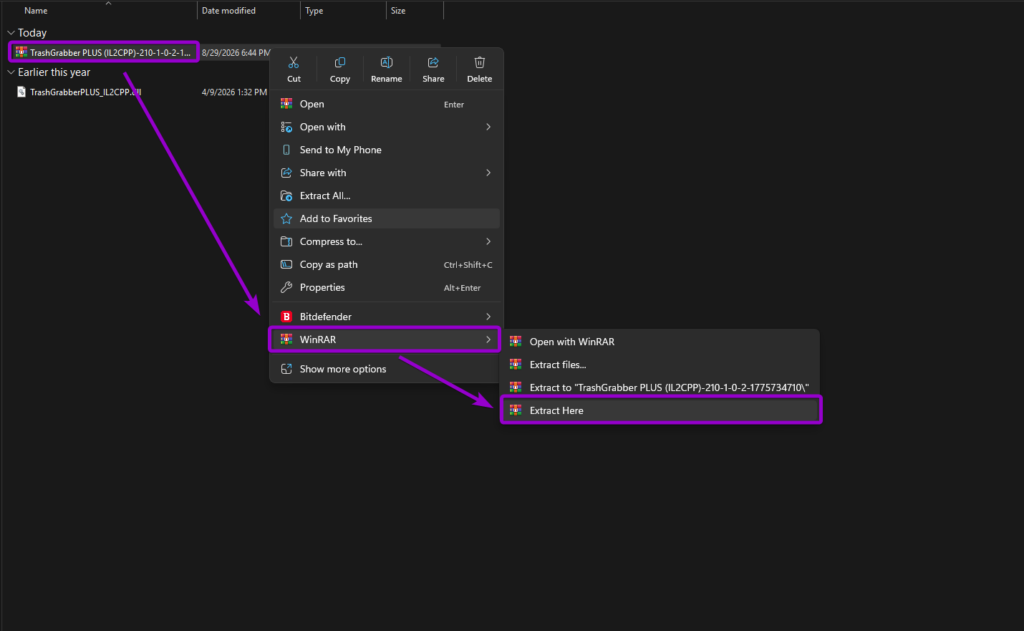Select the TrashGrabber PLUS (IL2CPP)-210-1-0-2-1... file name
This screenshot has width=1024, height=631.
(110, 52)
